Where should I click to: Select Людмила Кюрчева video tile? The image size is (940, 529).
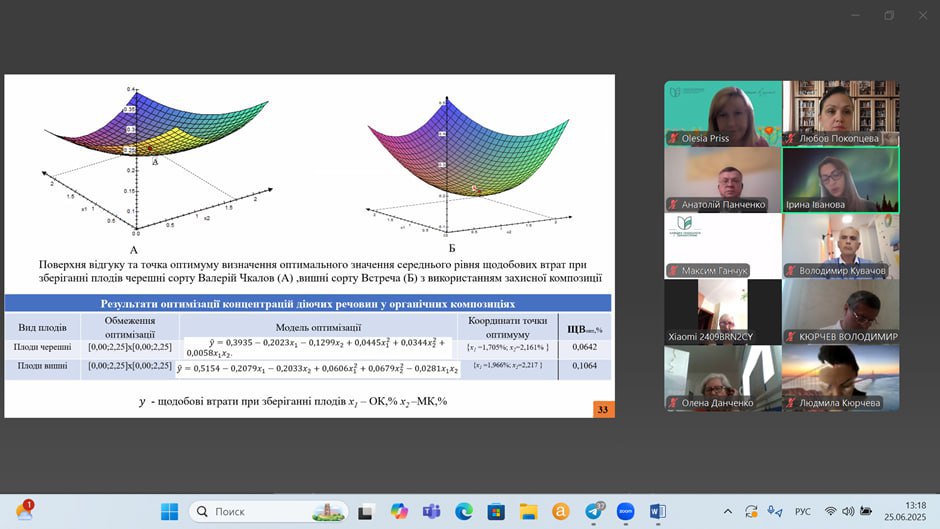tap(841, 378)
